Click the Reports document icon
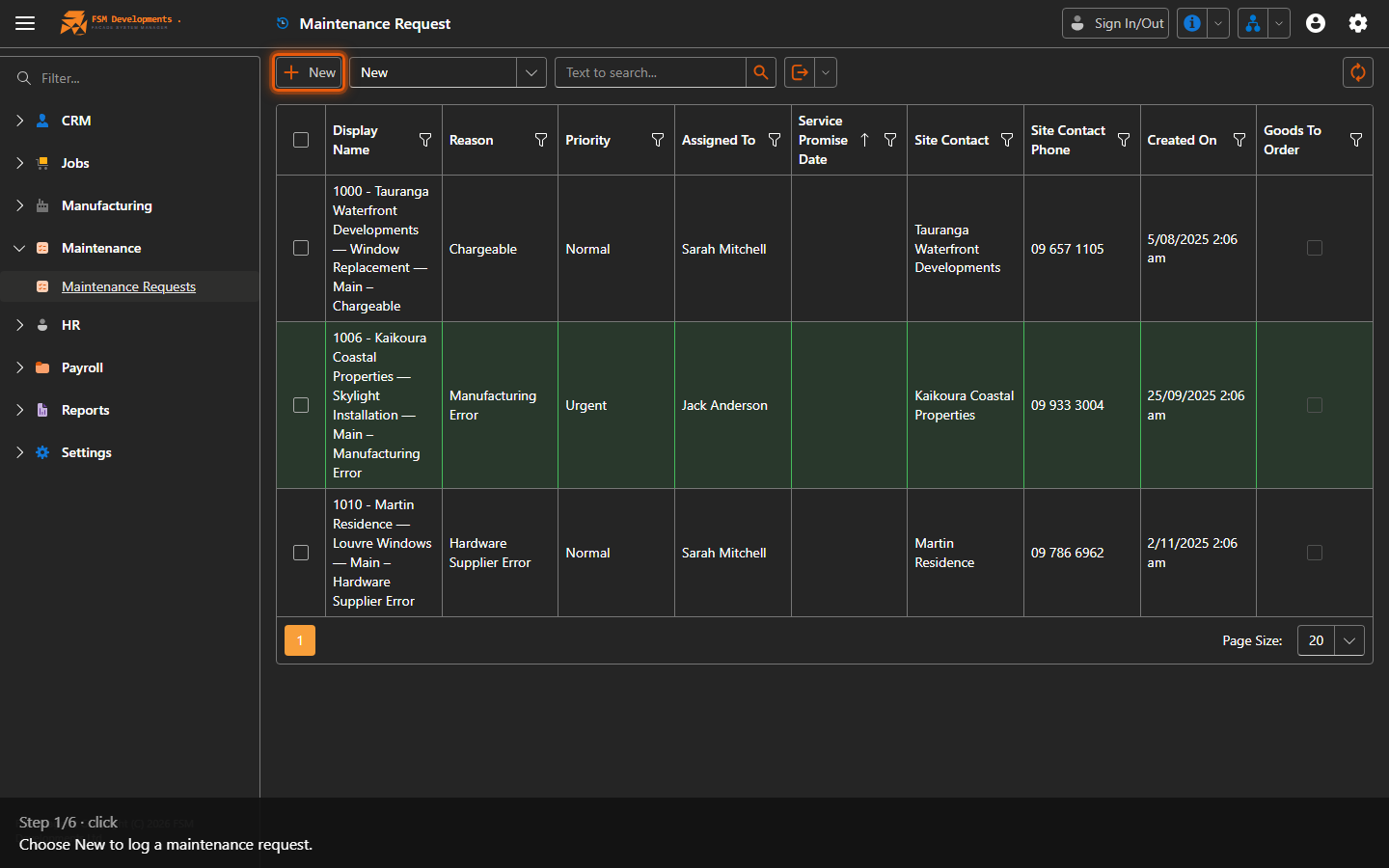1389x868 pixels. click(x=42, y=410)
